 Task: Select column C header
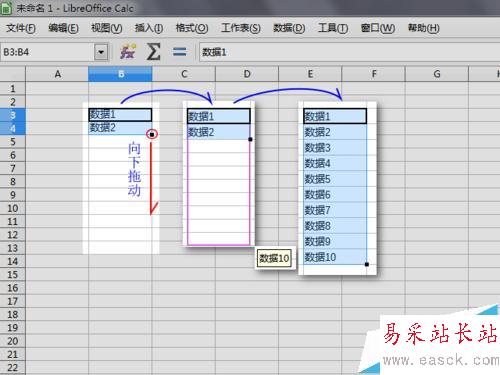pos(184,74)
